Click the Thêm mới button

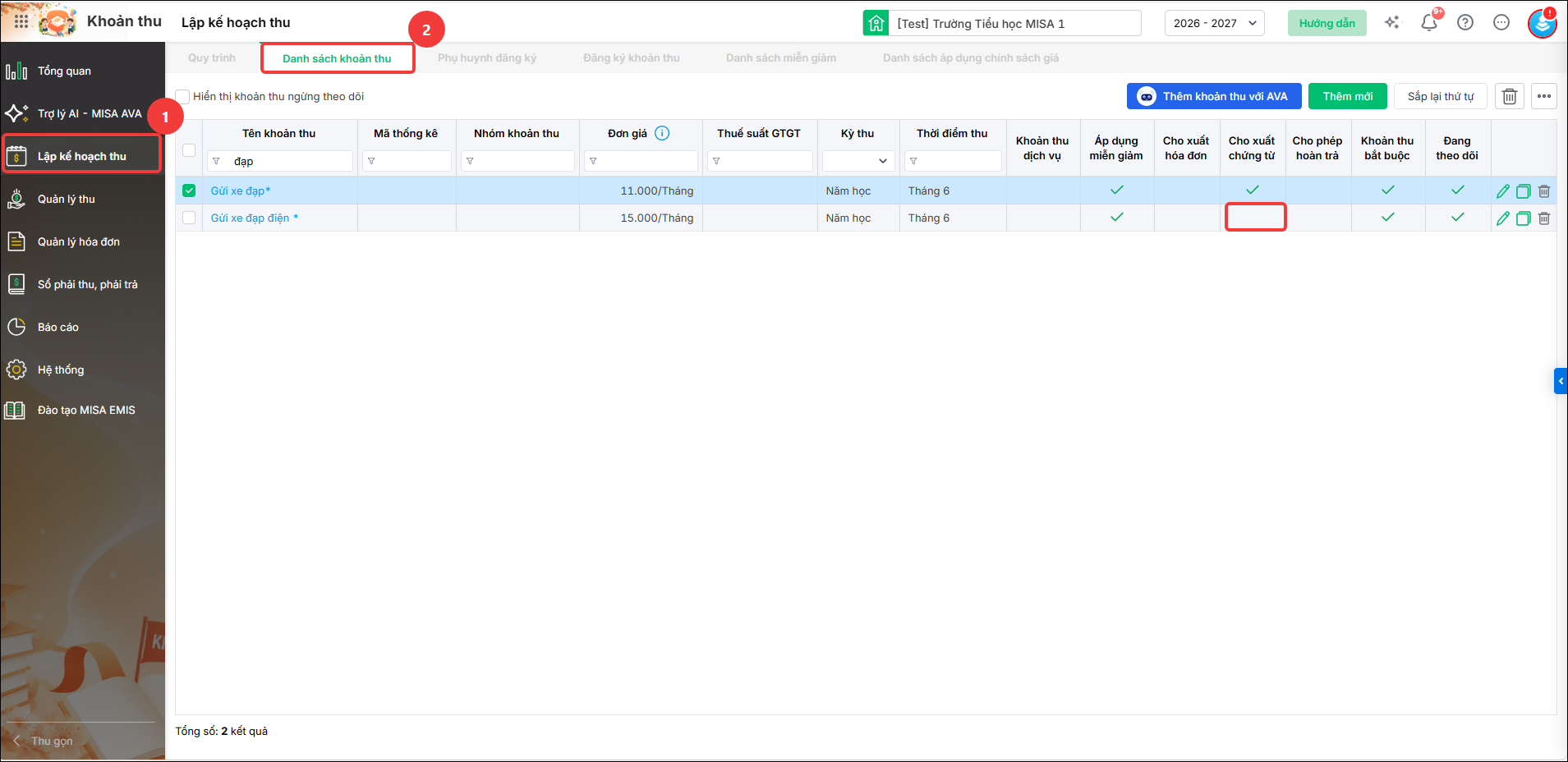[1348, 96]
